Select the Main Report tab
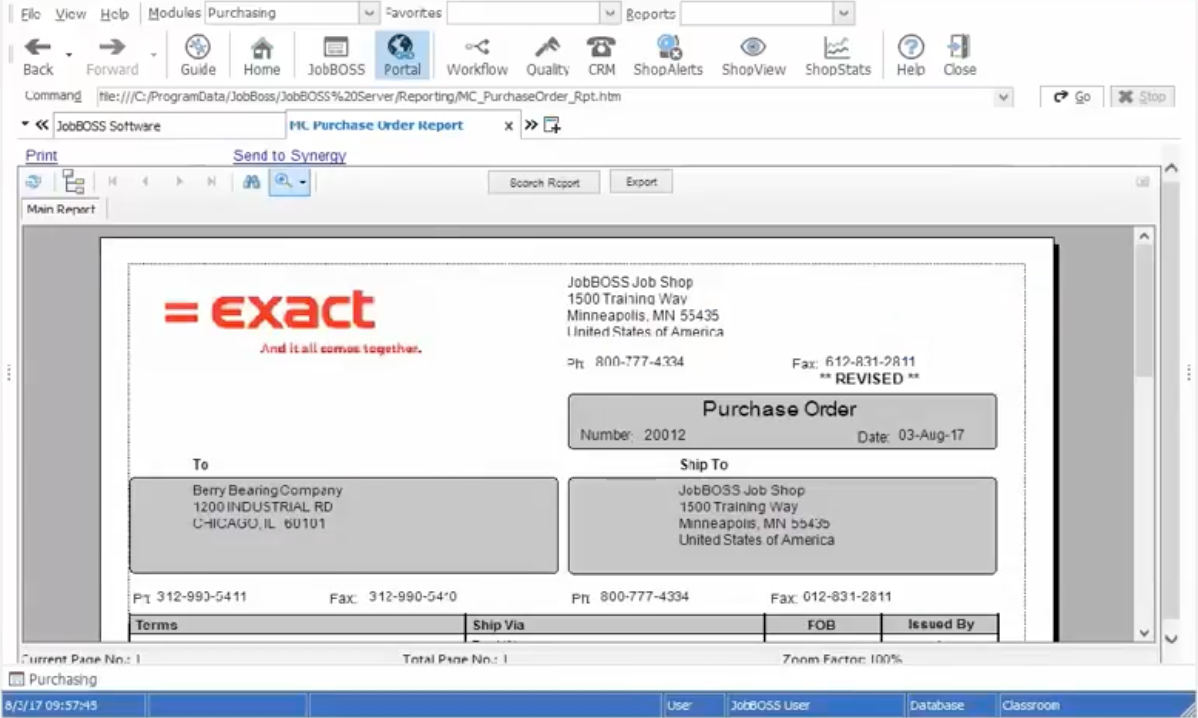 pos(61,209)
